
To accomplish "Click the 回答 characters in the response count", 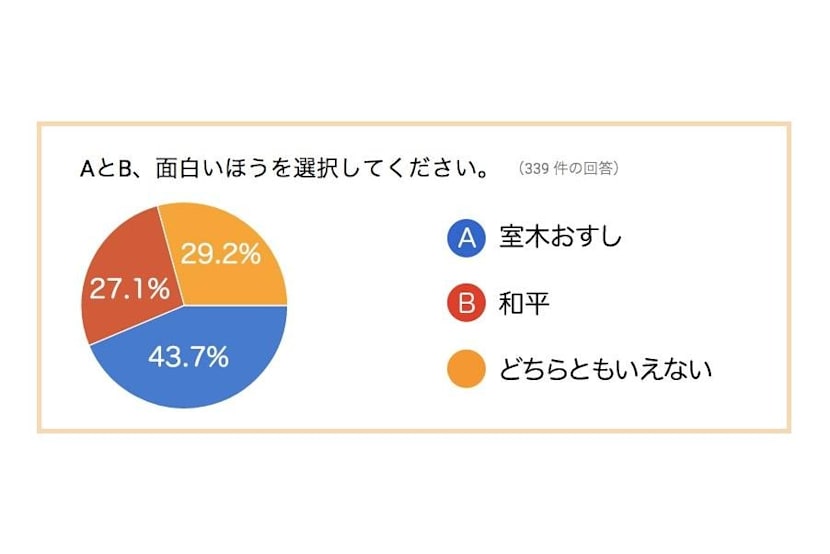I will click(x=598, y=168).
